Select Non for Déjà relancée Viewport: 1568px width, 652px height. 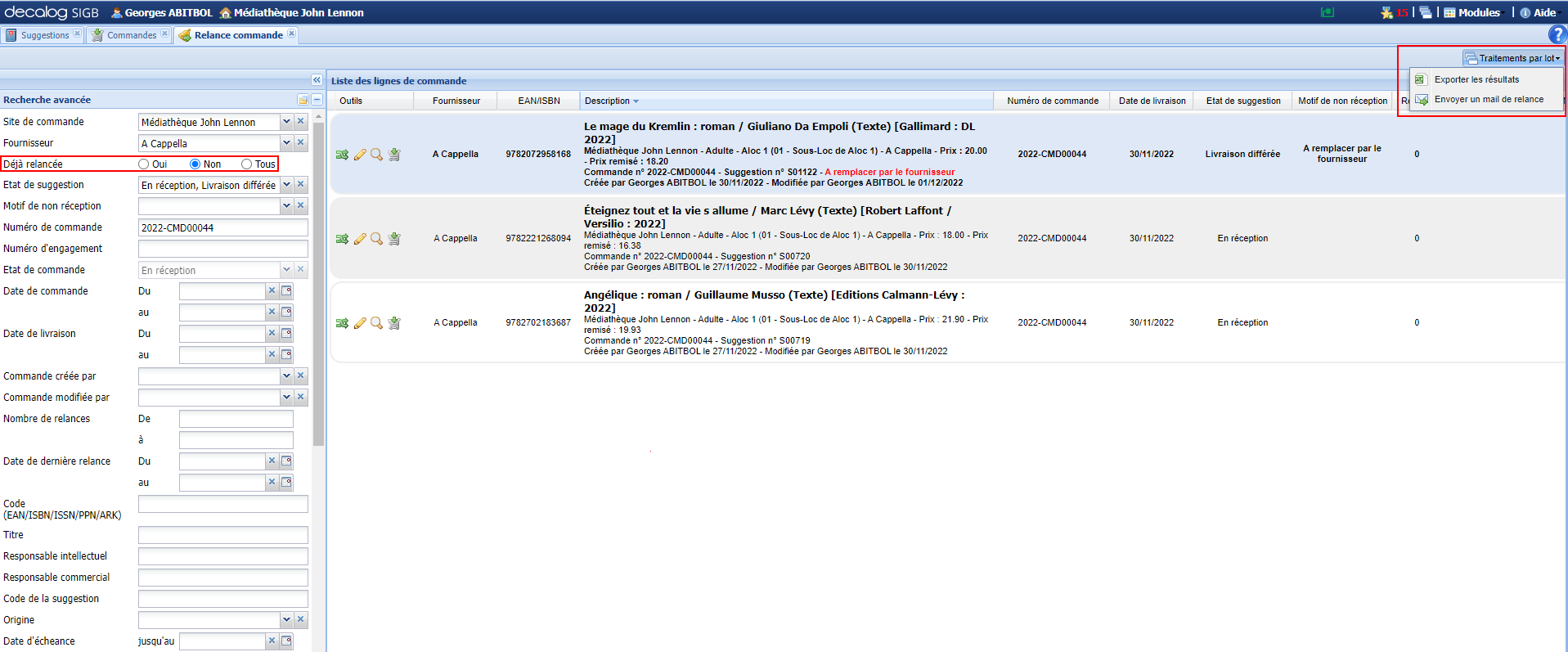pos(195,164)
